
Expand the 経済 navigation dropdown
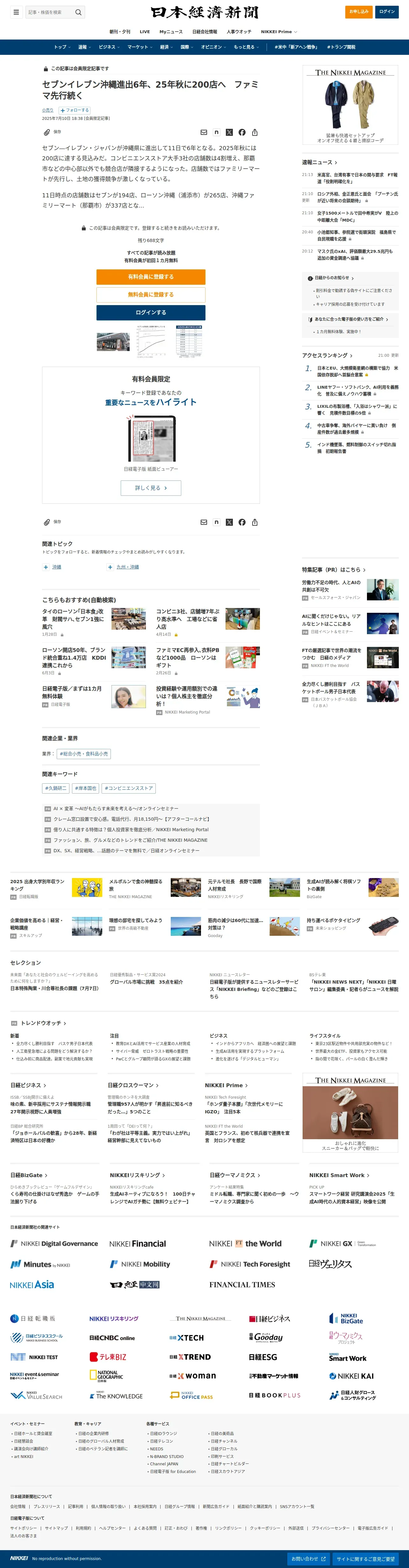(x=167, y=47)
